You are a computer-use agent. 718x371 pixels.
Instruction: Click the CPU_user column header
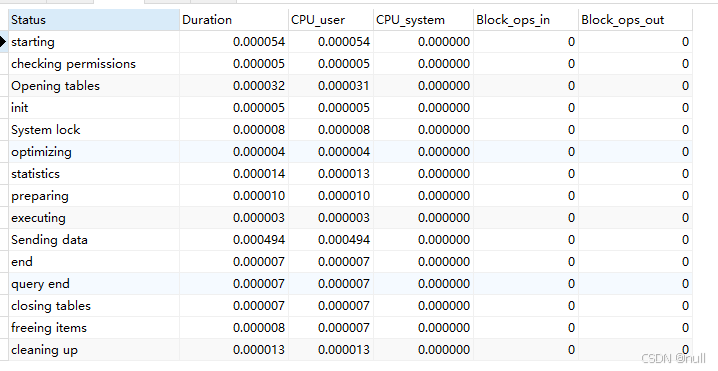point(331,20)
